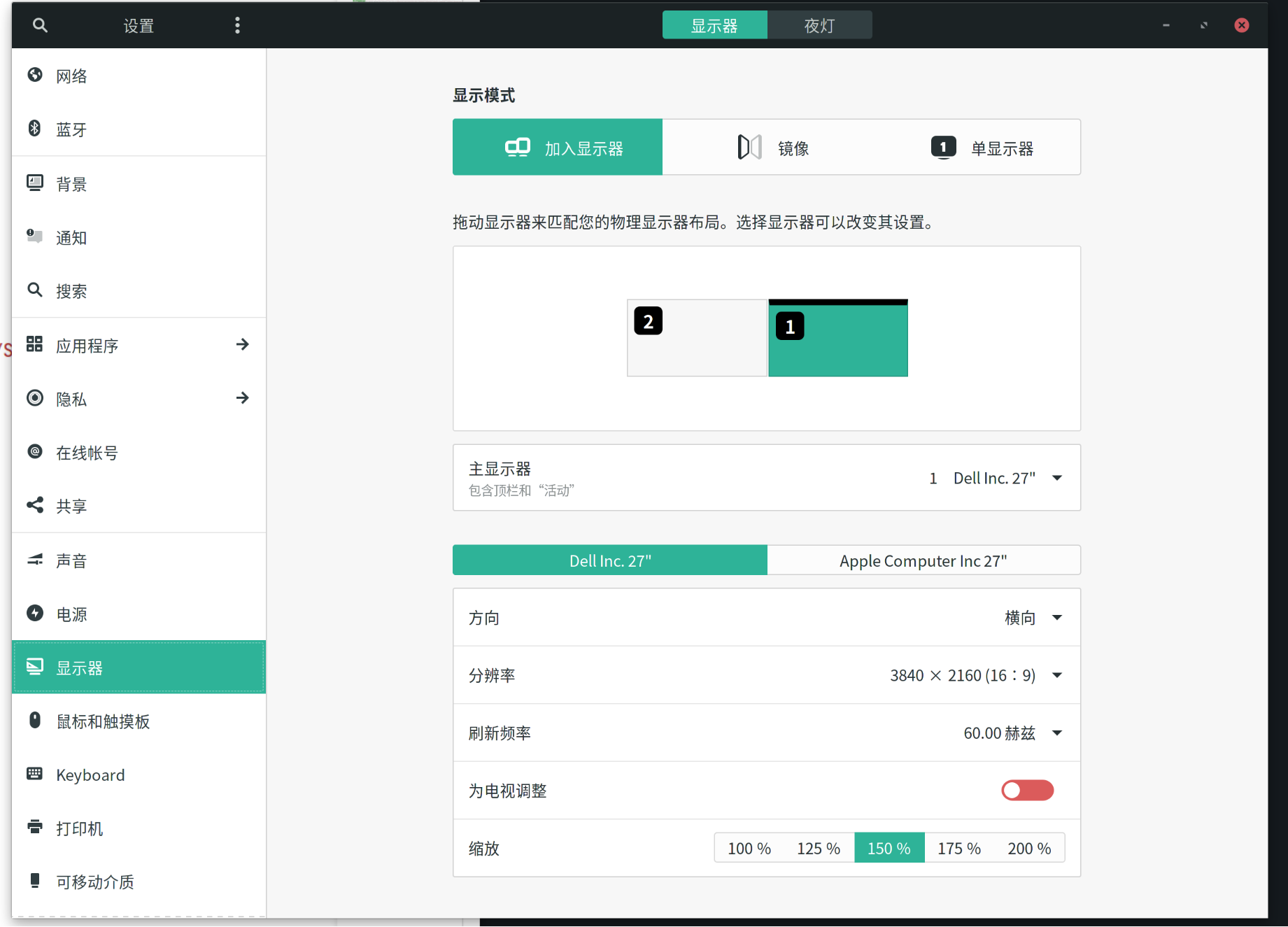
Task: Select the Apple Computer Inc 27" tab
Action: click(923, 560)
